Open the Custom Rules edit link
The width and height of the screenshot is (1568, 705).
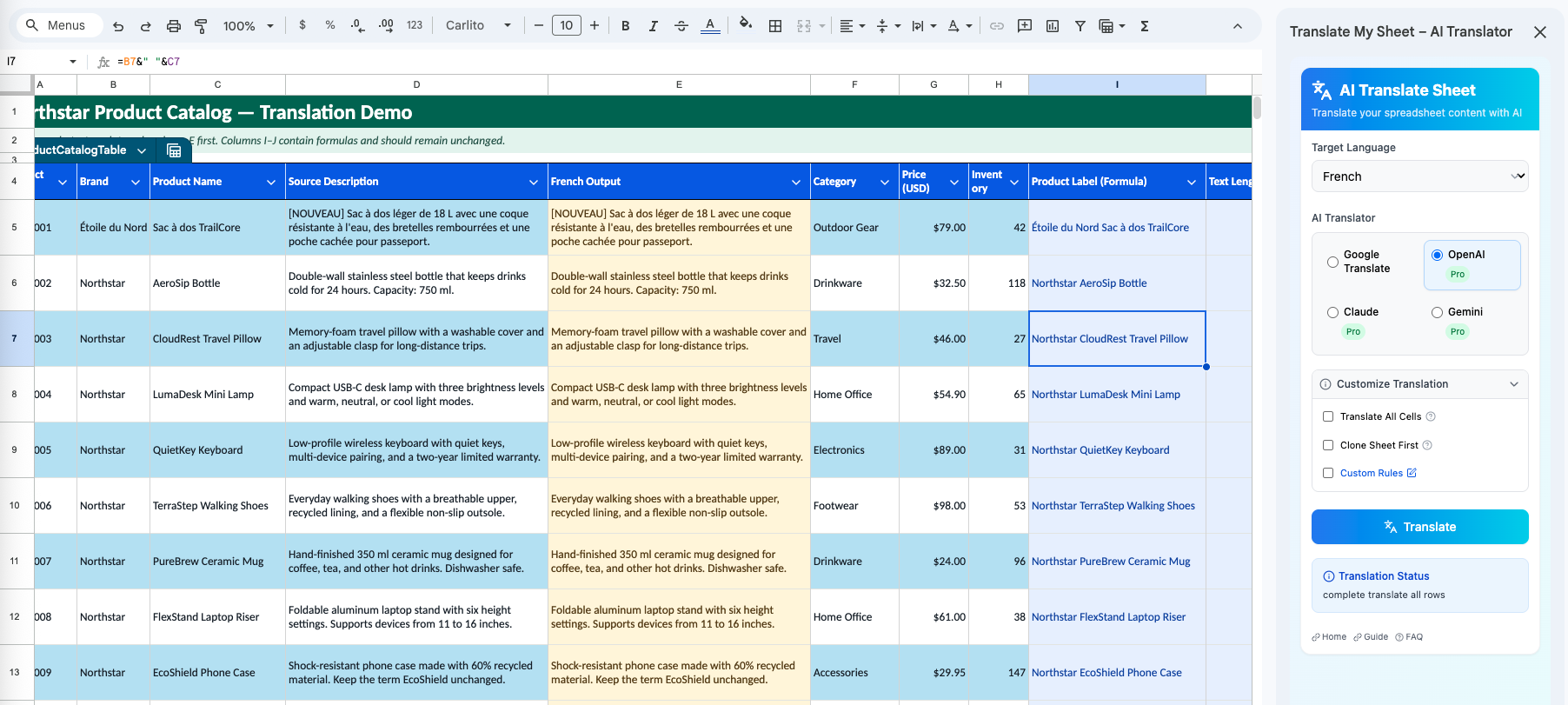(1379, 473)
